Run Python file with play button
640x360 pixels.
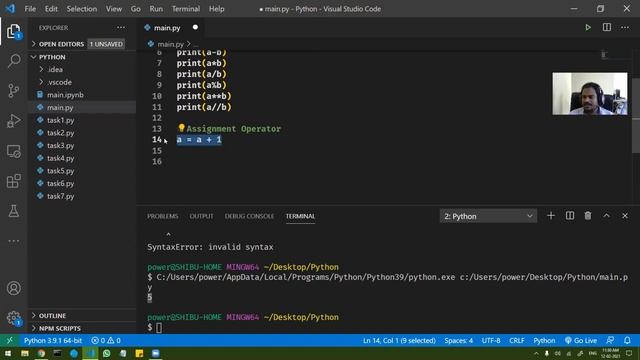coord(588,27)
